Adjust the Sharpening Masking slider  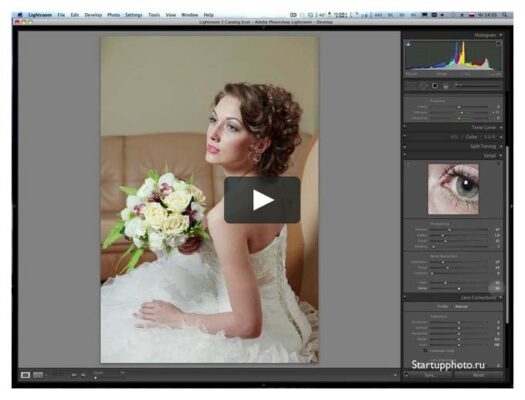459,247
